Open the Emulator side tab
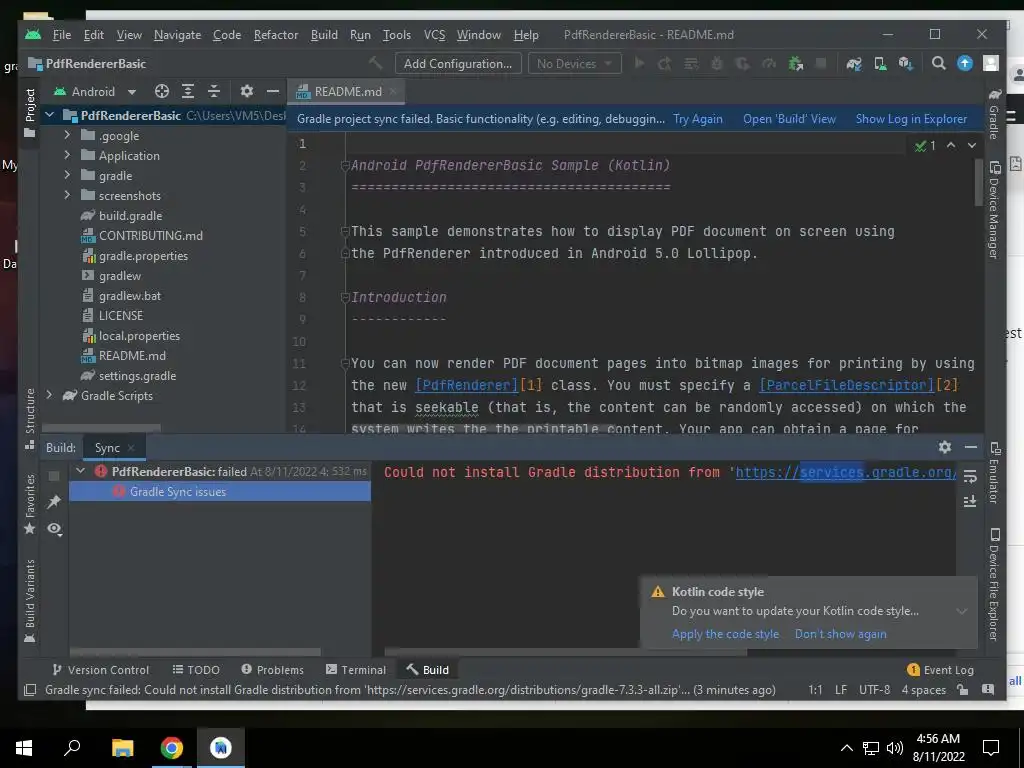The image size is (1024, 768). tap(994, 473)
